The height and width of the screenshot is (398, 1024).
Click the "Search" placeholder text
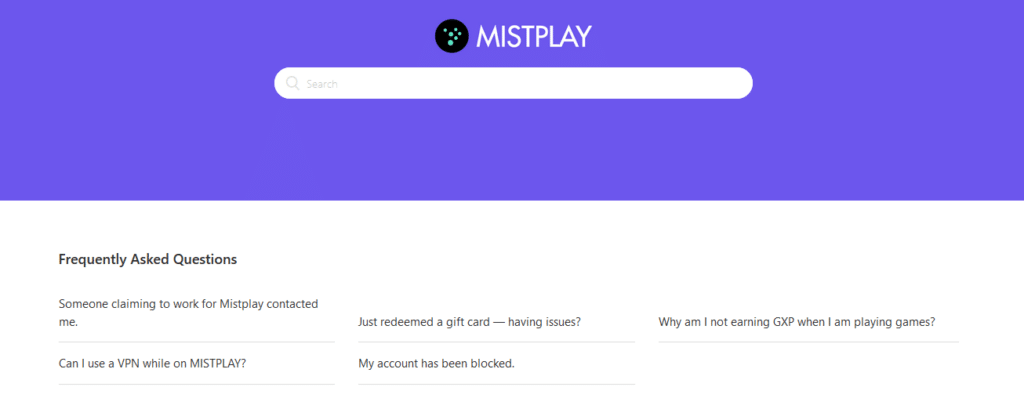click(322, 84)
